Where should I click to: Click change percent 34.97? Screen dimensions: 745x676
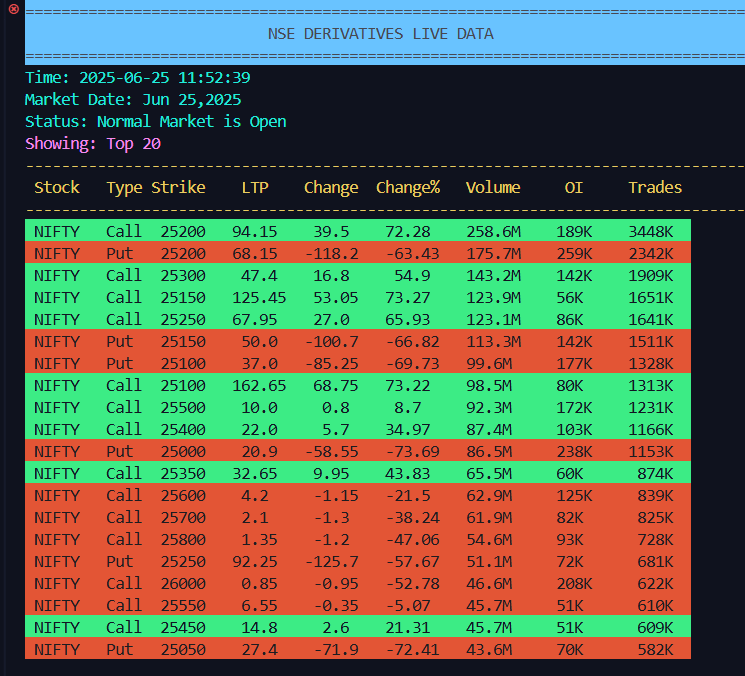[408, 429]
